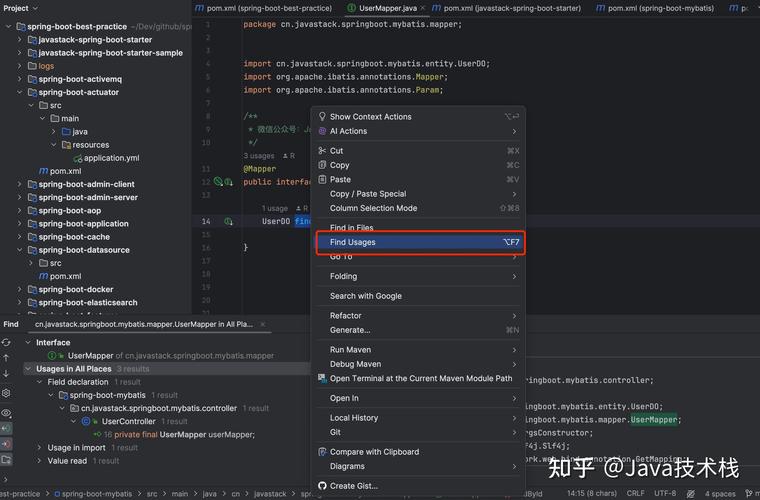This screenshot has width=760, height=500.
Task: Select Generate... in context menu
Action: [419, 330]
